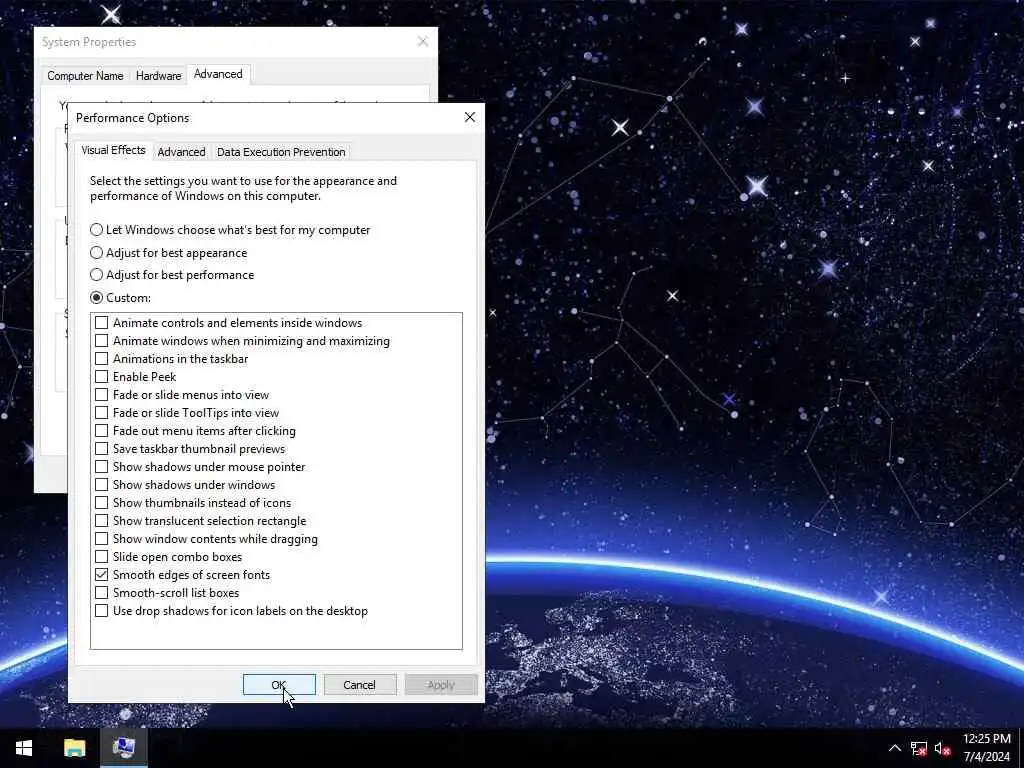Click OK in Performance Options
The image size is (1024, 768).
(x=279, y=685)
